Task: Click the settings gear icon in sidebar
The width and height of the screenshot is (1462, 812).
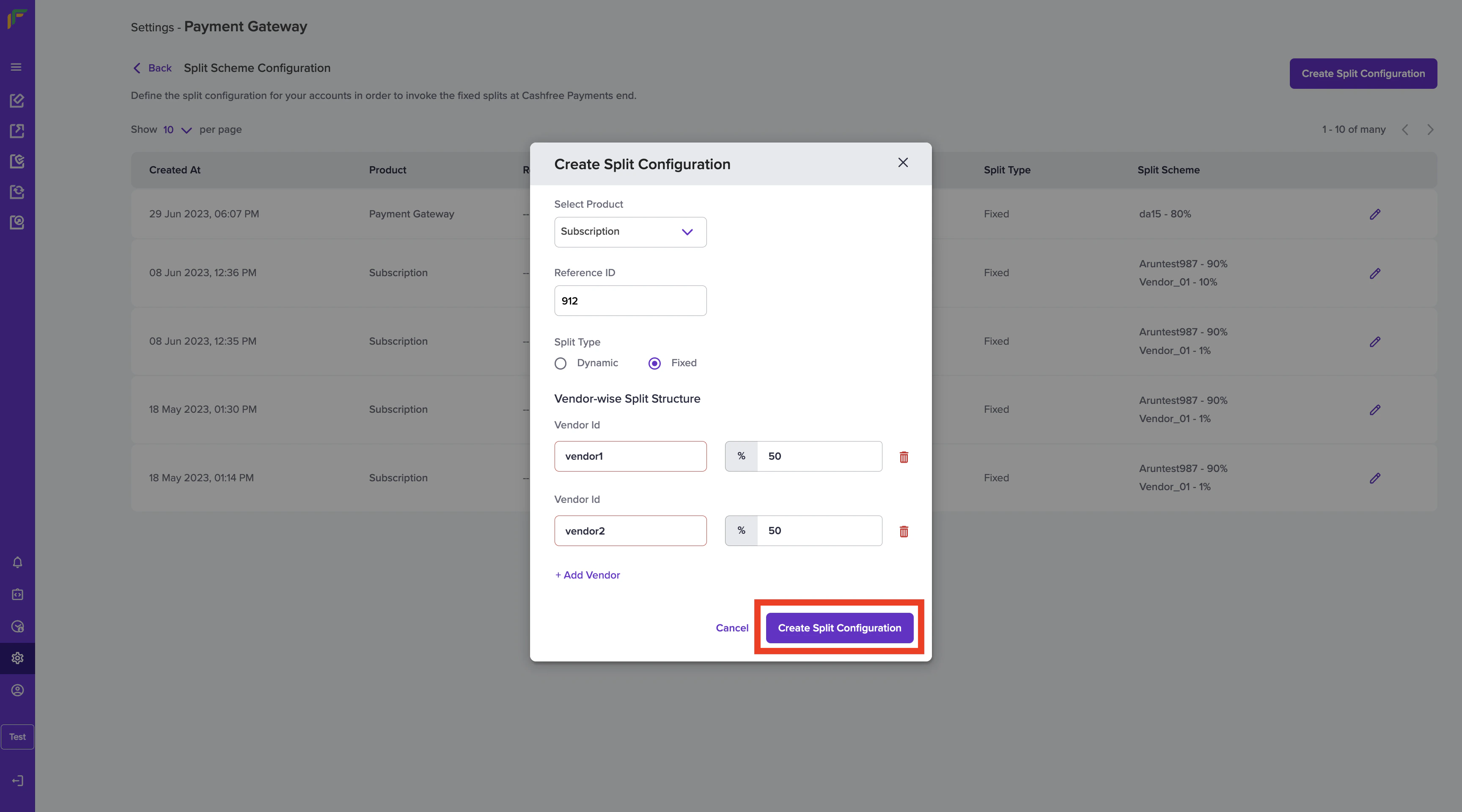Action: 18,658
